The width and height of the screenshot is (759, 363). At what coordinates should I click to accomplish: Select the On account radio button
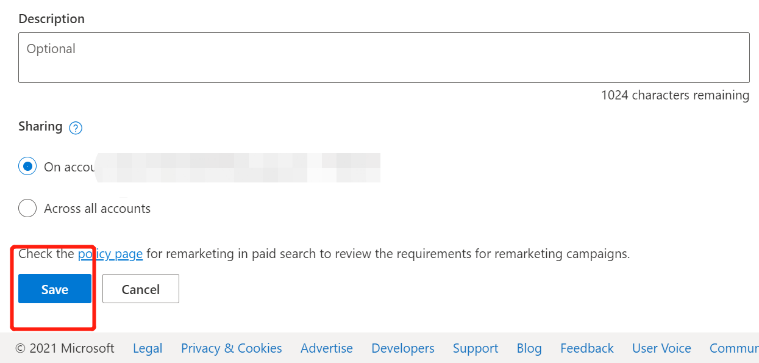pyautogui.click(x=27, y=166)
